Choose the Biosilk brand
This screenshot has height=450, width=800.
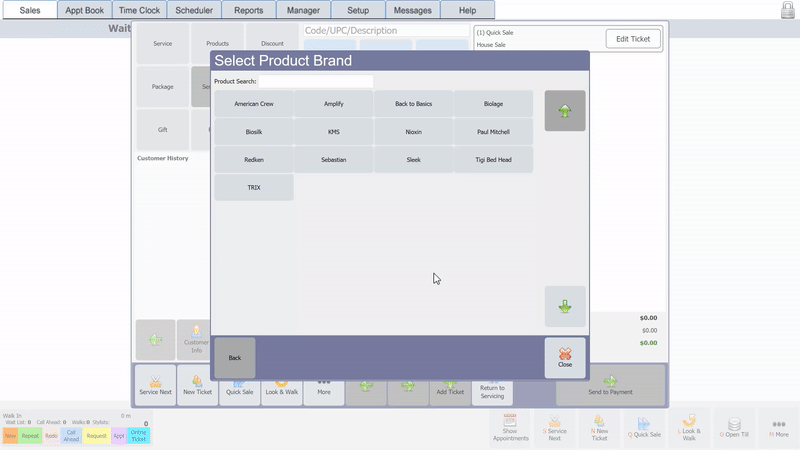pos(254,132)
